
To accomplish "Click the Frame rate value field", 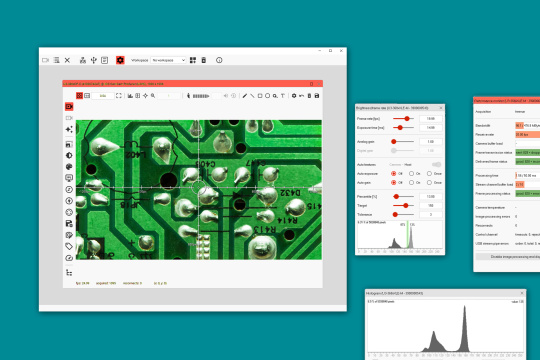I will click(430, 119).
